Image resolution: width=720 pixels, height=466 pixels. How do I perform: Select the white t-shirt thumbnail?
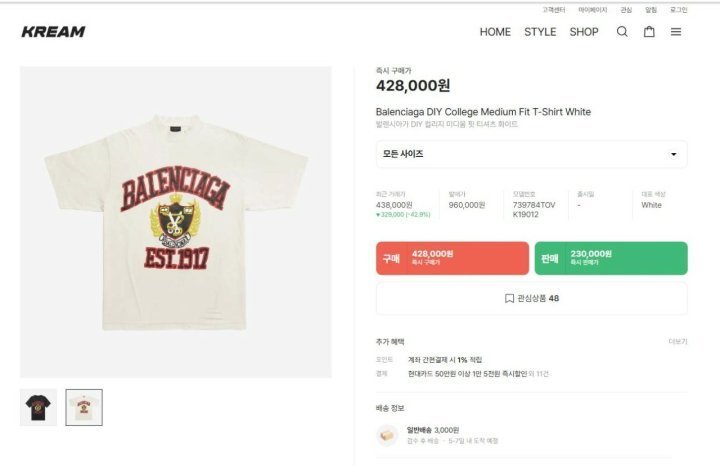pyautogui.click(x=84, y=407)
